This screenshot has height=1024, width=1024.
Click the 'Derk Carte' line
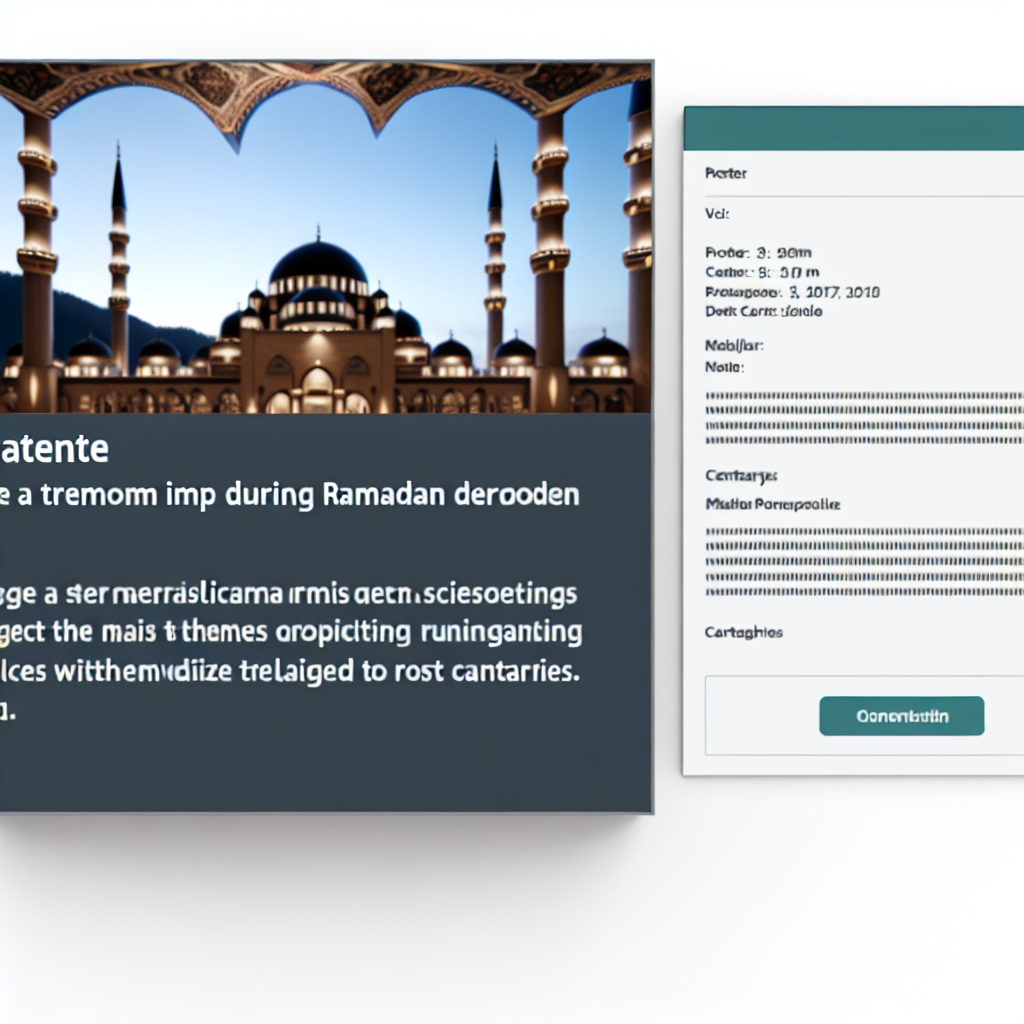(764, 311)
